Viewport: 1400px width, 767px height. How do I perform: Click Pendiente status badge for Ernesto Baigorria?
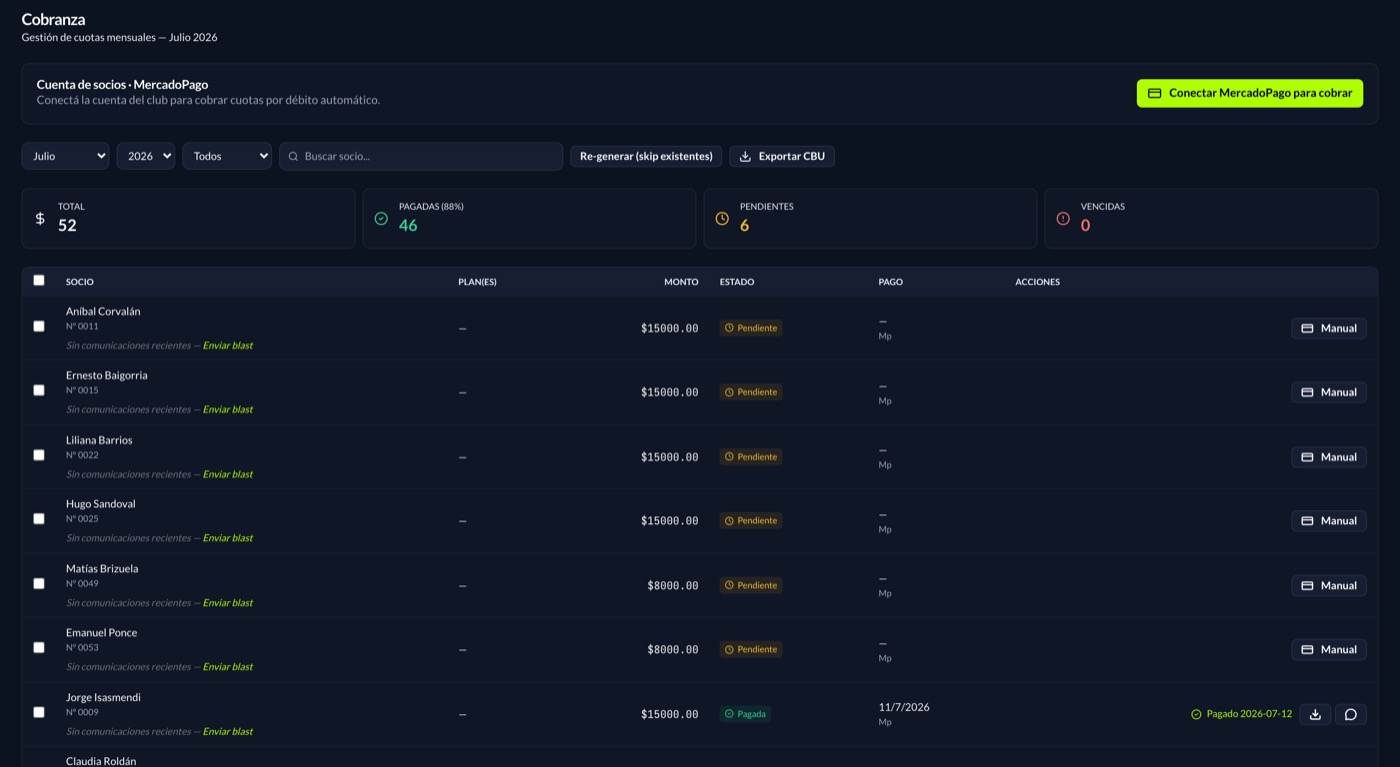[x=751, y=392]
